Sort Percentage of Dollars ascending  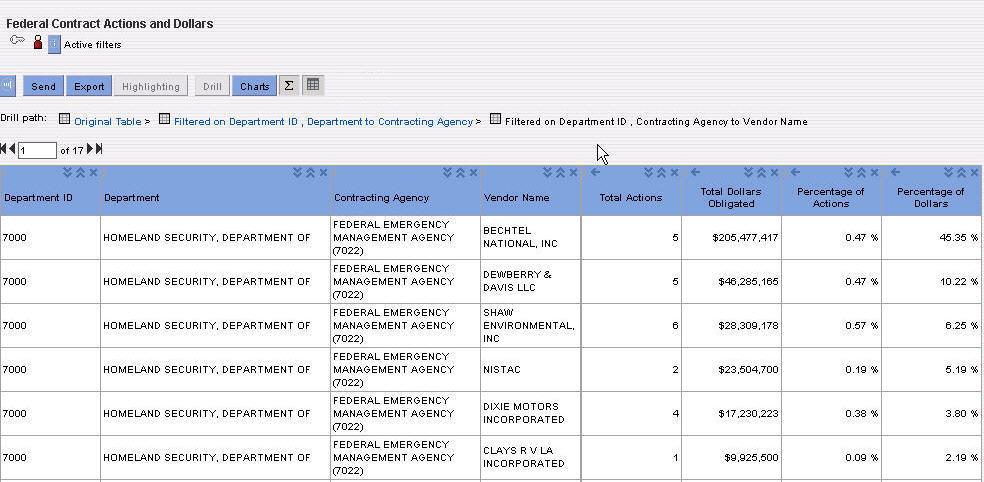tap(962, 173)
